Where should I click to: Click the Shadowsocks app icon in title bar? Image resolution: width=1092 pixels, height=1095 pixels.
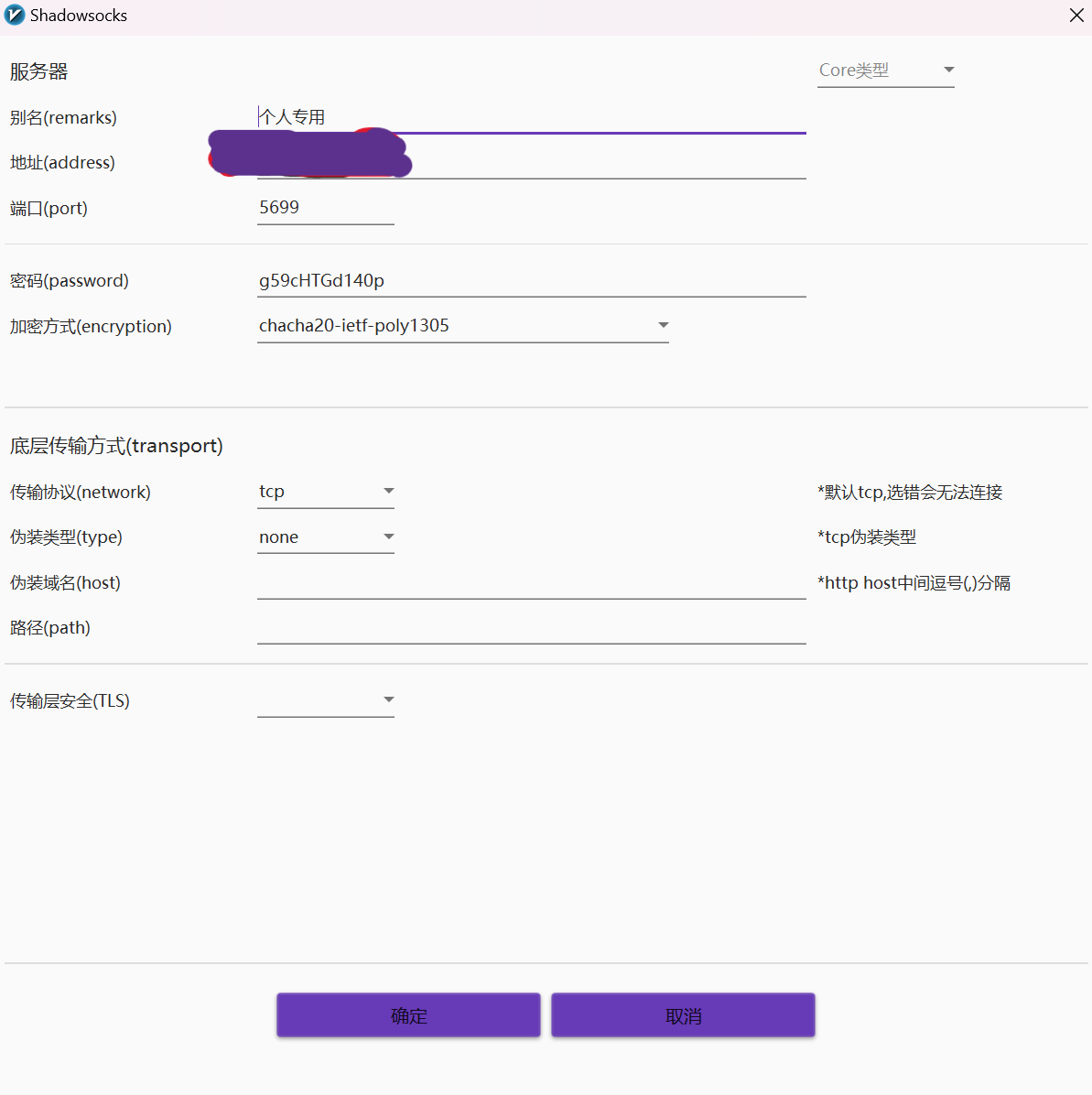click(x=15, y=16)
